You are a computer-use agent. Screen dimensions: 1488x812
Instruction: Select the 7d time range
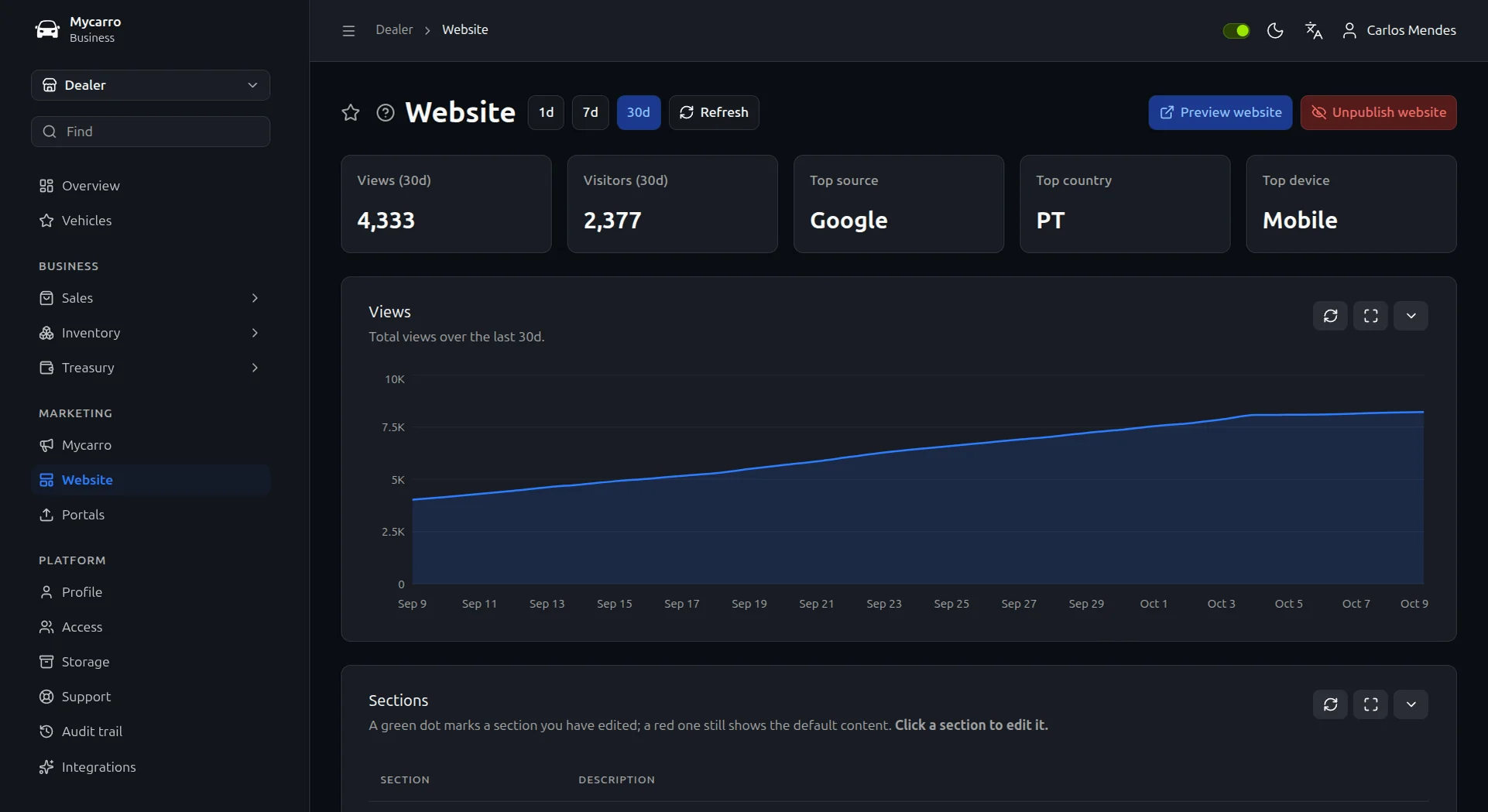coord(590,113)
